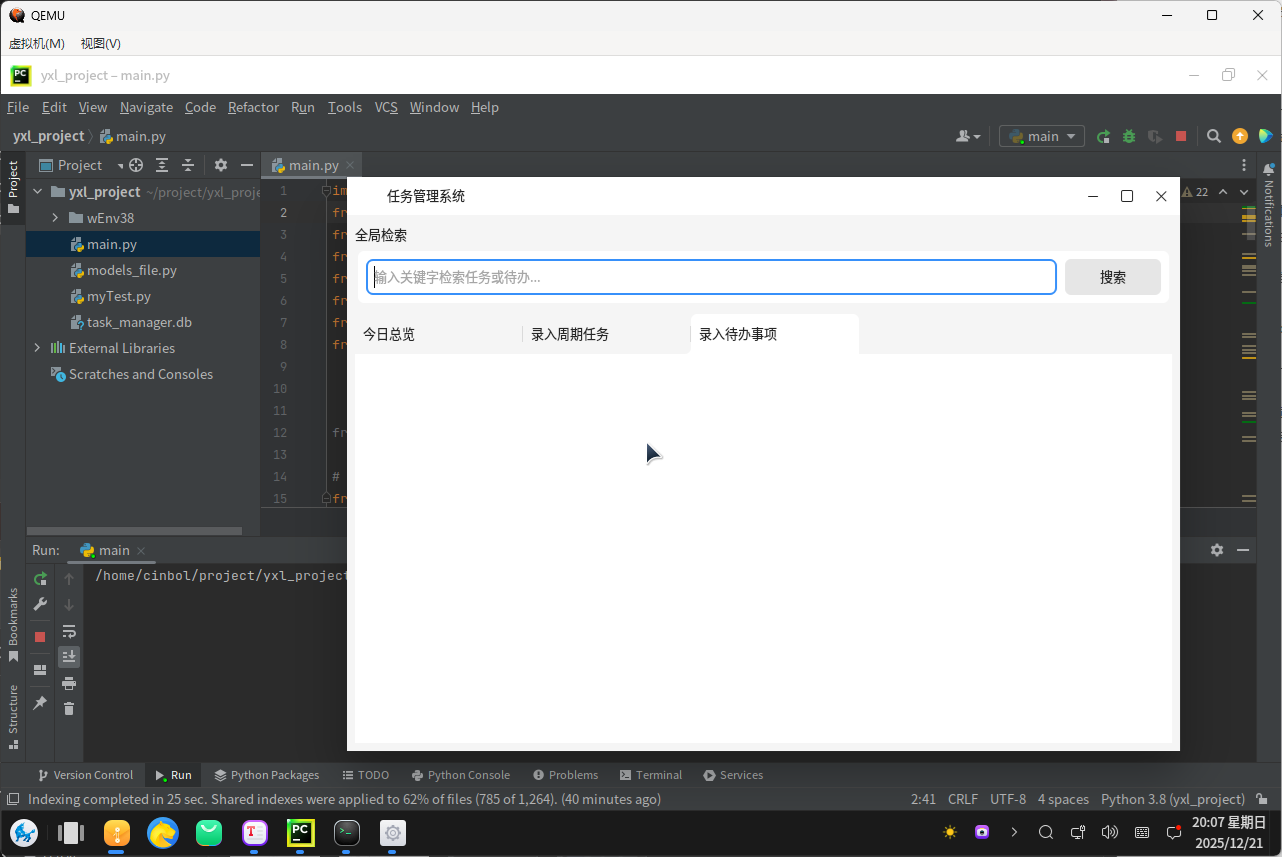Select models_file.py in project tree
This screenshot has height=857, width=1282.
pos(131,270)
